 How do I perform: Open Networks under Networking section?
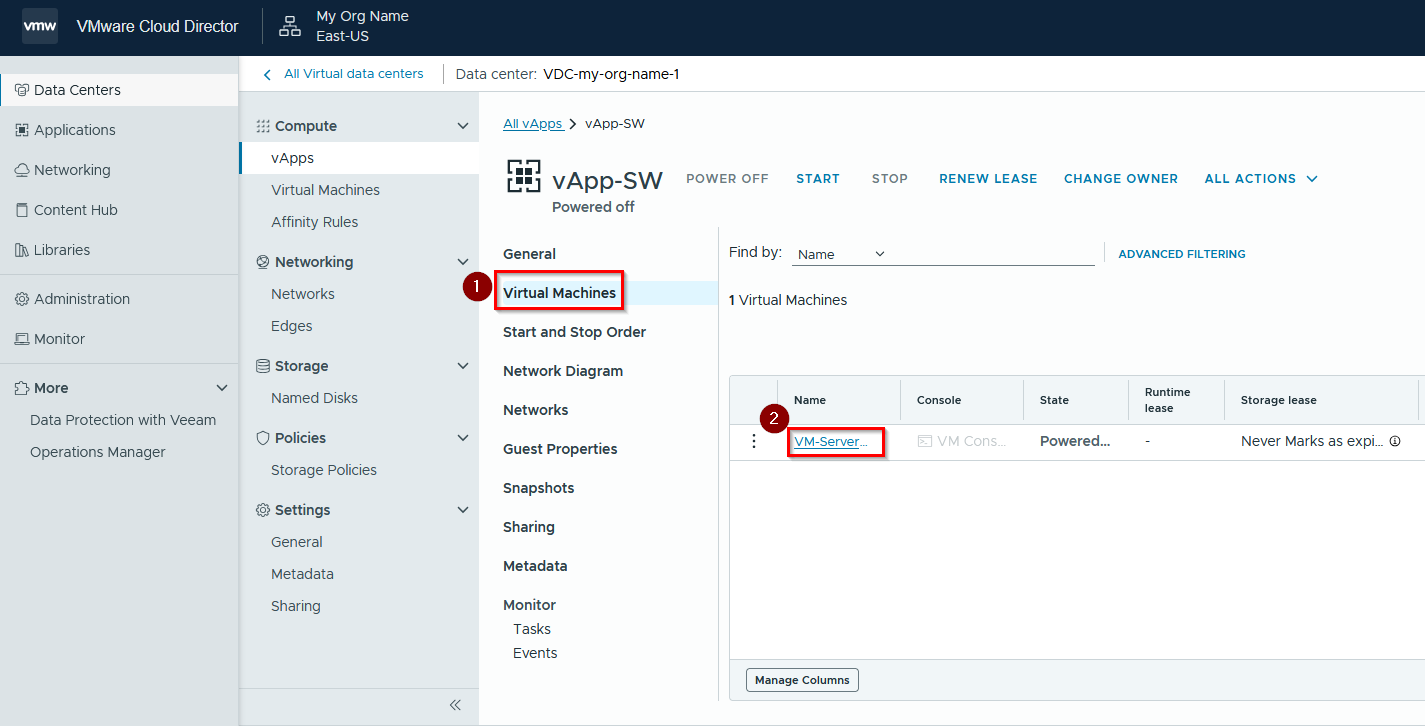[x=302, y=294]
